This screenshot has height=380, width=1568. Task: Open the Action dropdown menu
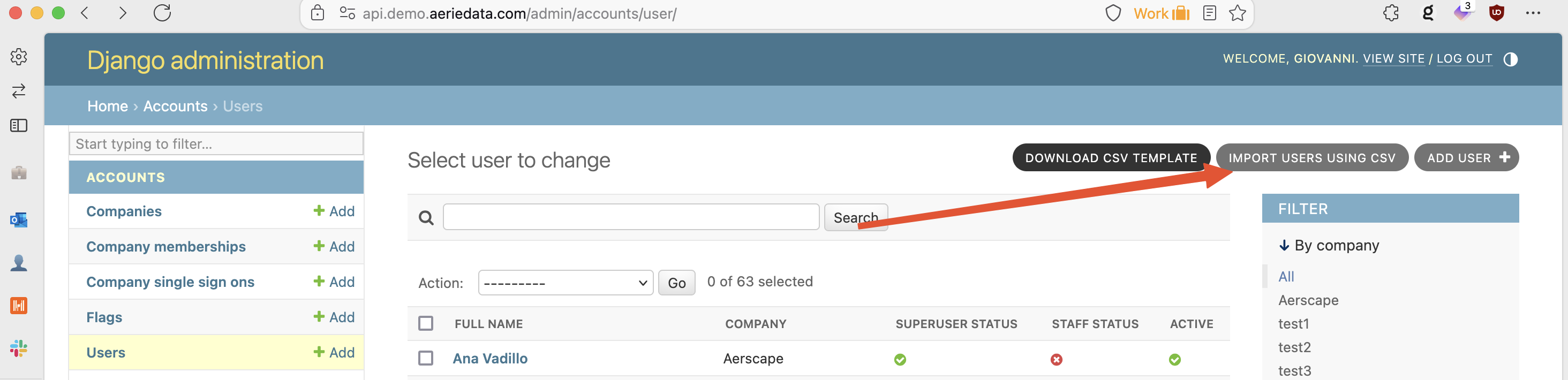click(566, 283)
